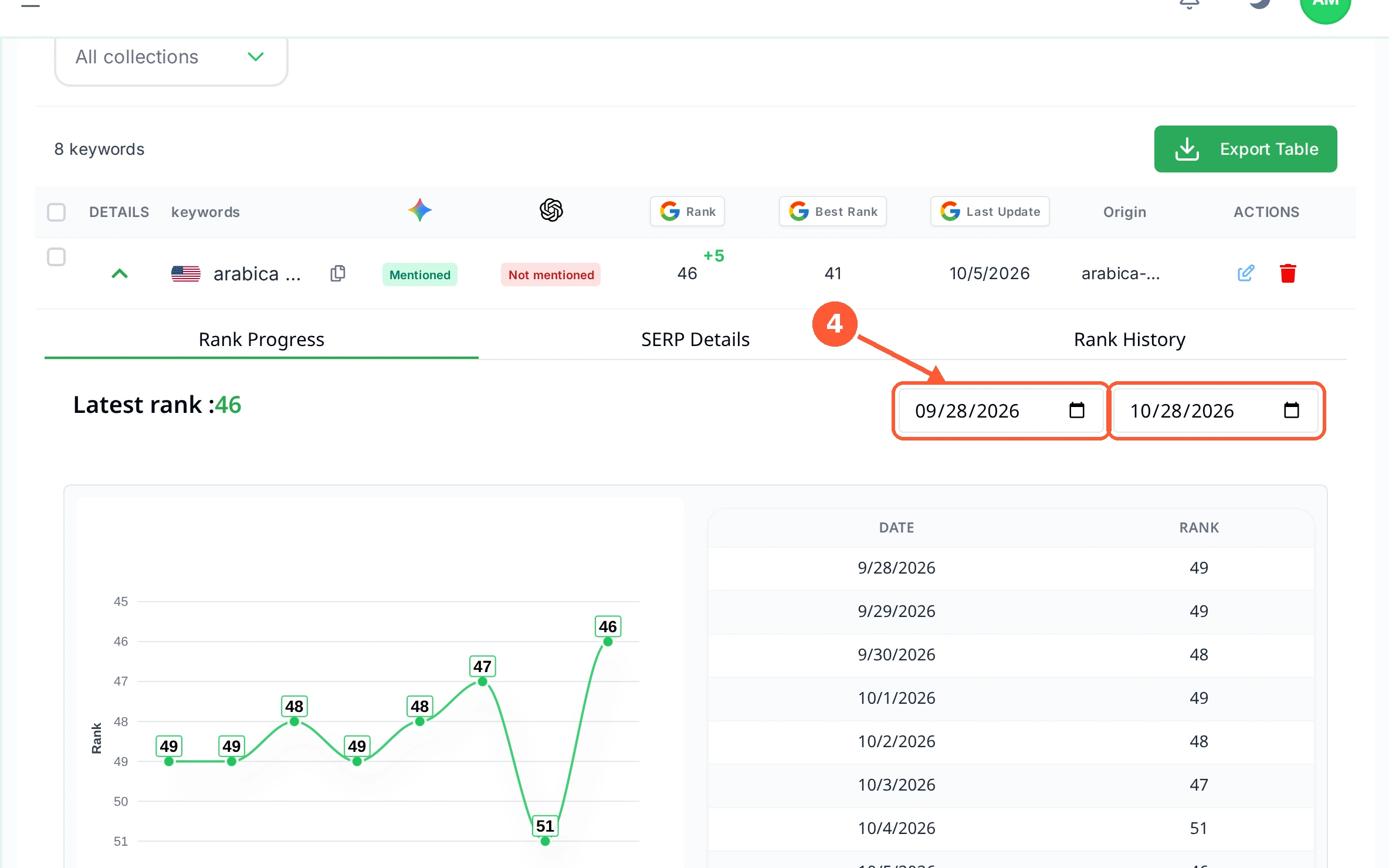This screenshot has width=1389, height=868.
Task: Toggle the select-all keywords checkbox
Action: (x=56, y=212)
